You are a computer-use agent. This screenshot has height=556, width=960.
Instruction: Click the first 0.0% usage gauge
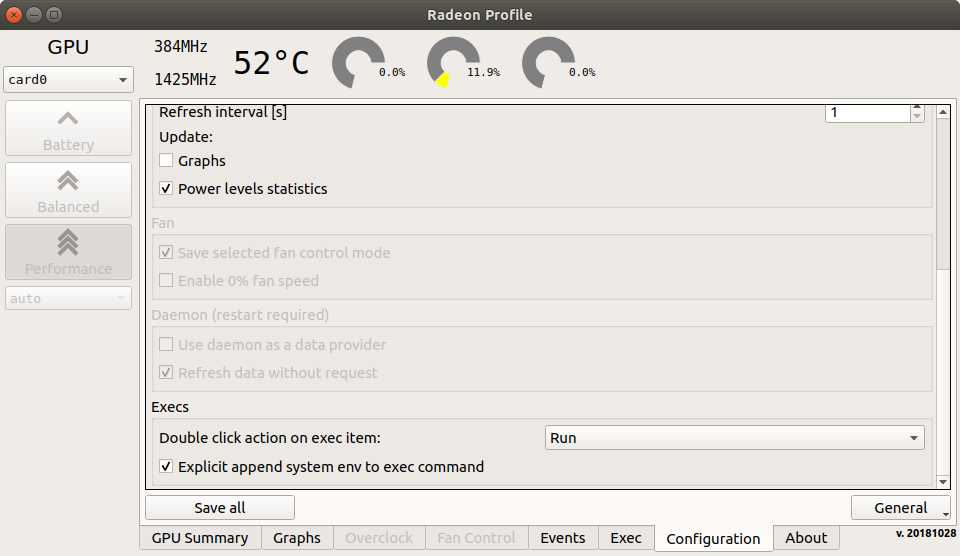359,62
